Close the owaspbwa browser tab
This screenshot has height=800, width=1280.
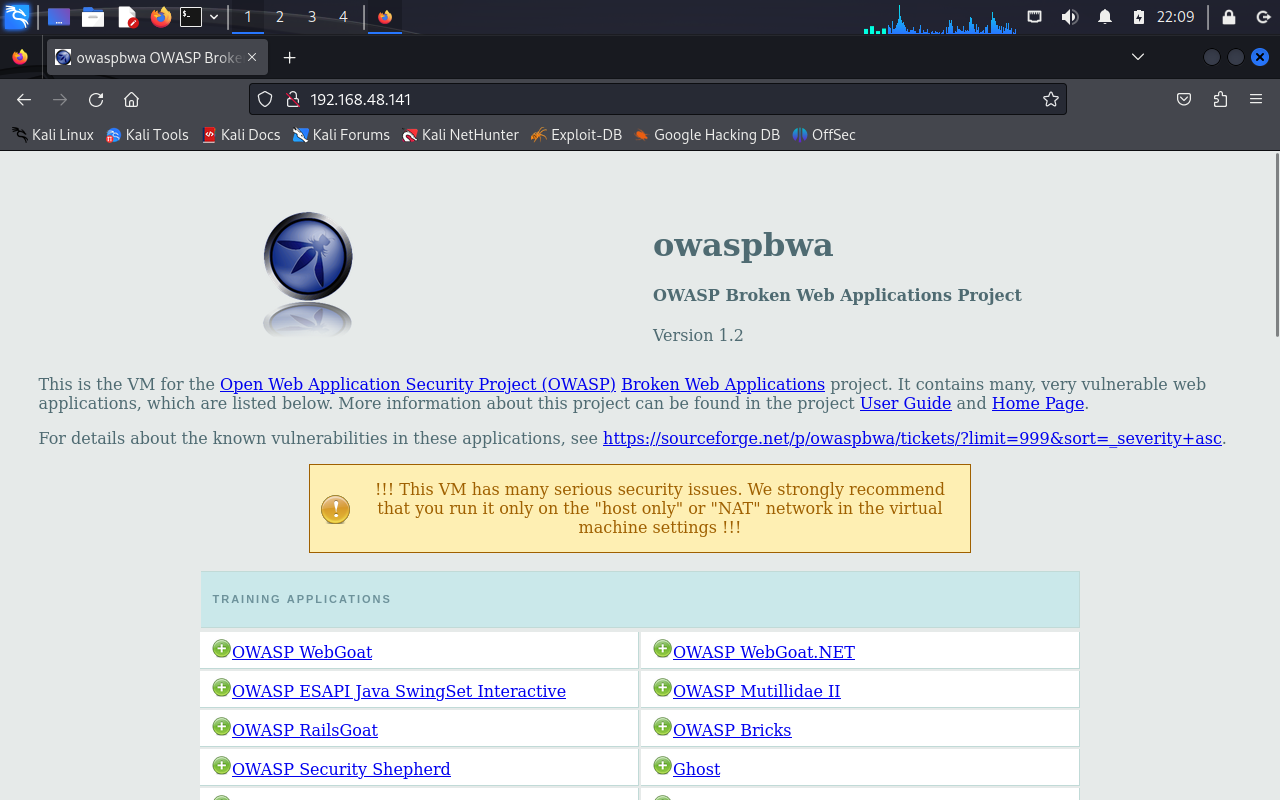click(x=252, y=57)
